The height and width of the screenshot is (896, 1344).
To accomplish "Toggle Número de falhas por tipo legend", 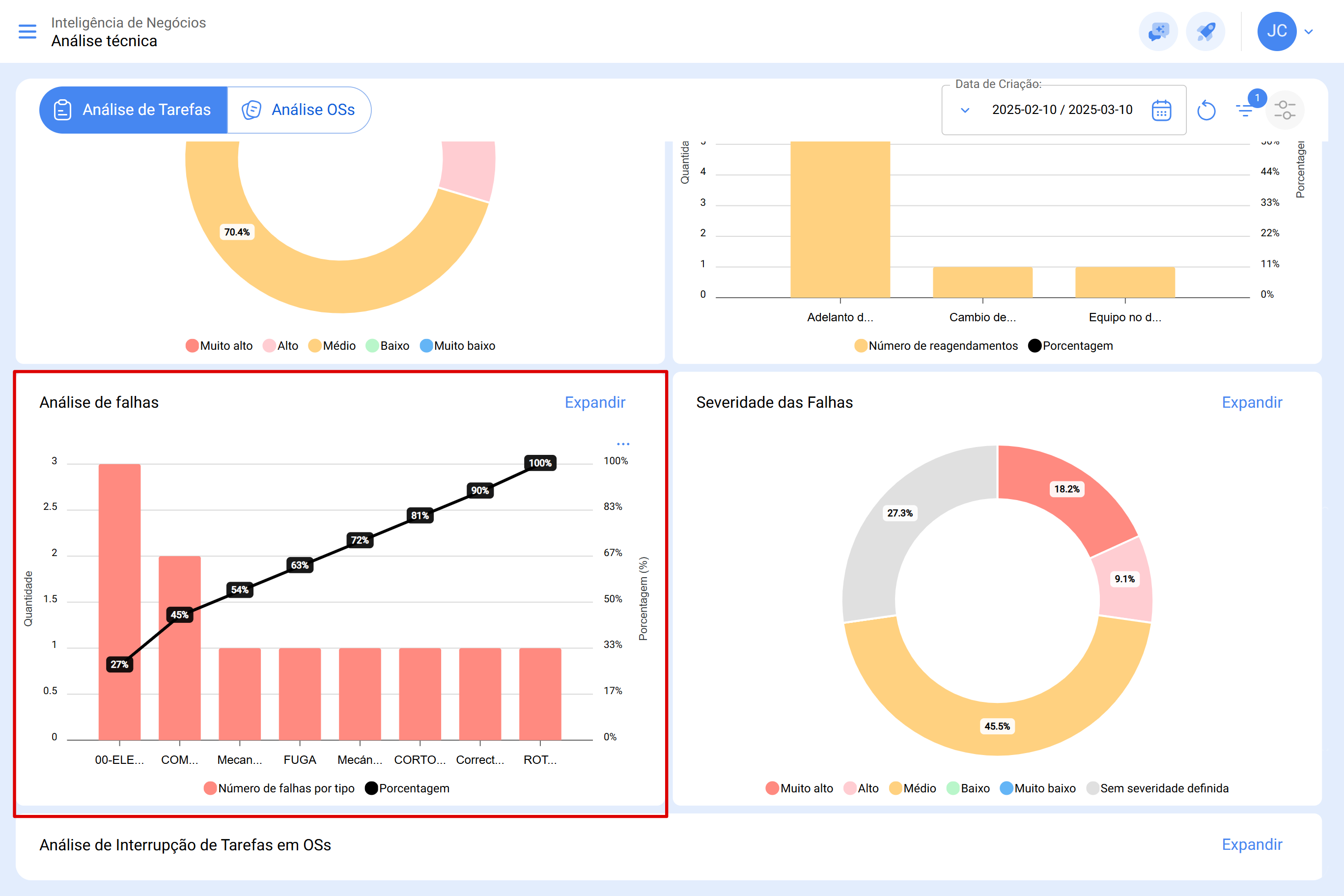I will coord(279,788).
